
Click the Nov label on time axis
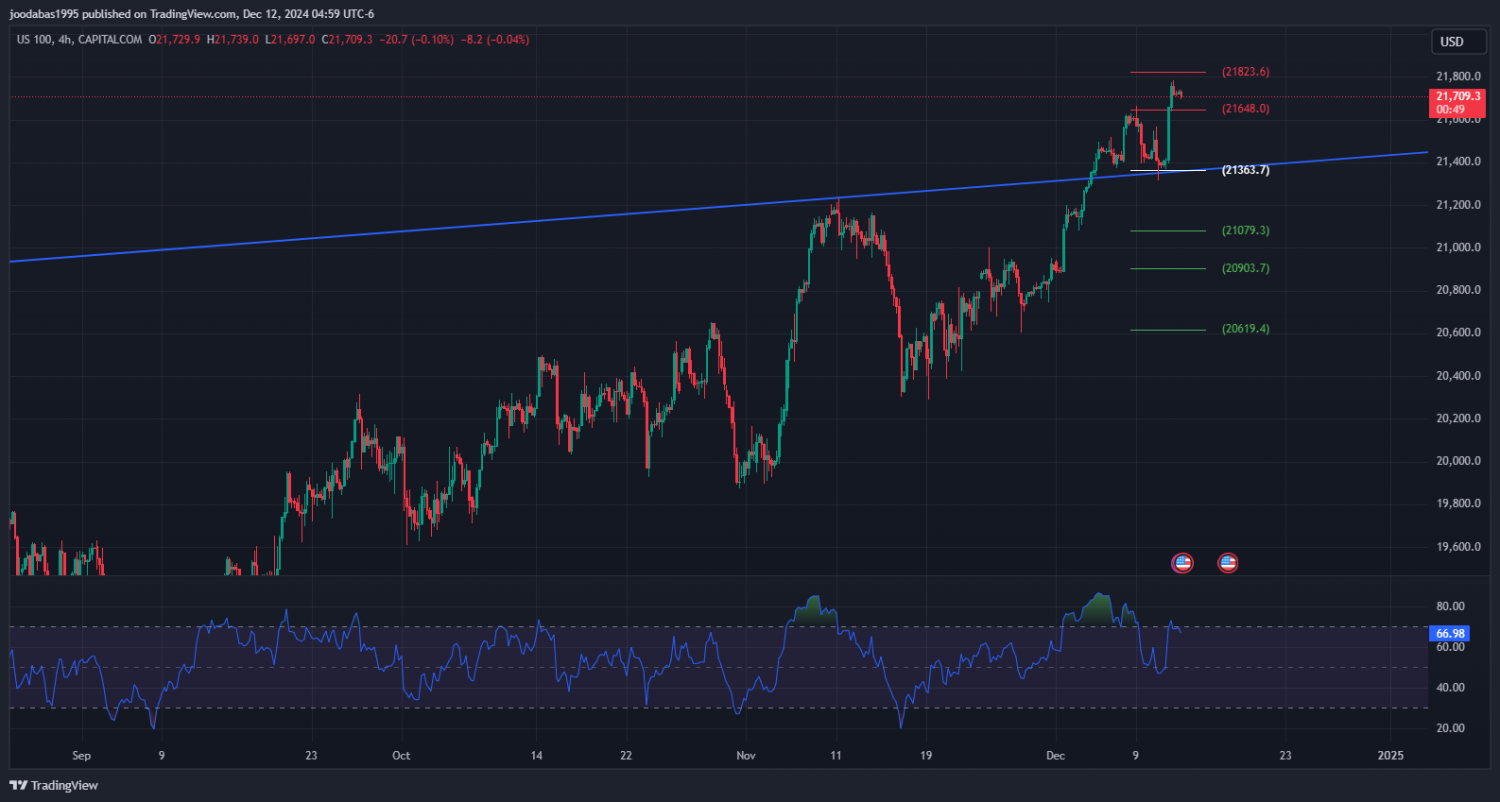(x=743, y=756)
